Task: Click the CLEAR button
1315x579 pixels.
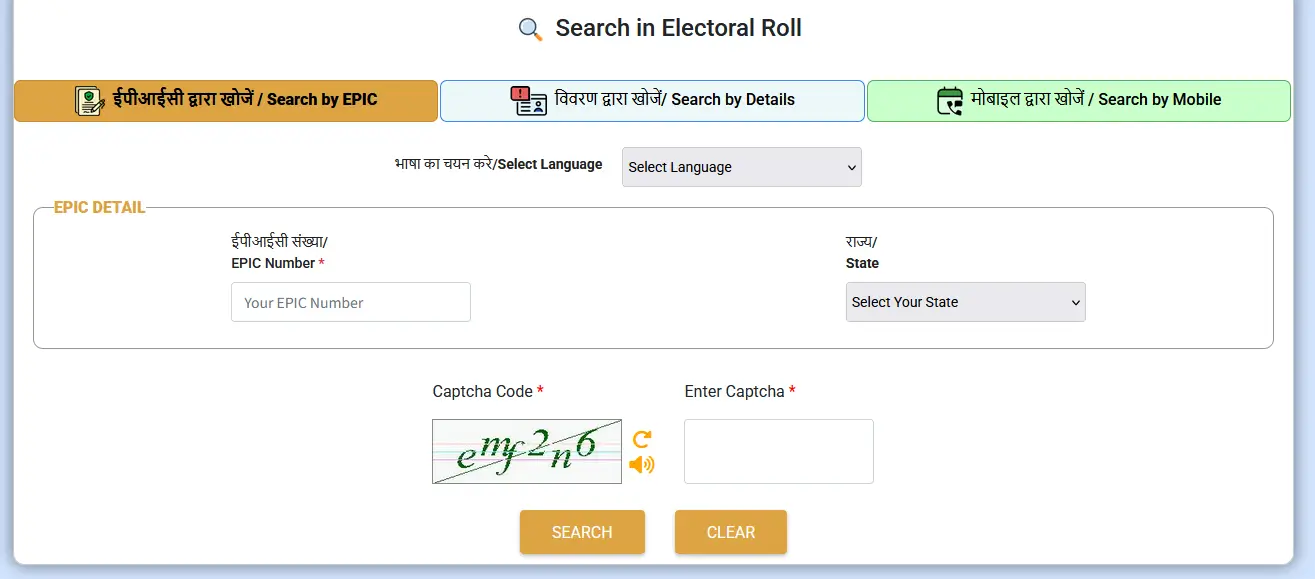Action: pos(730,532)
